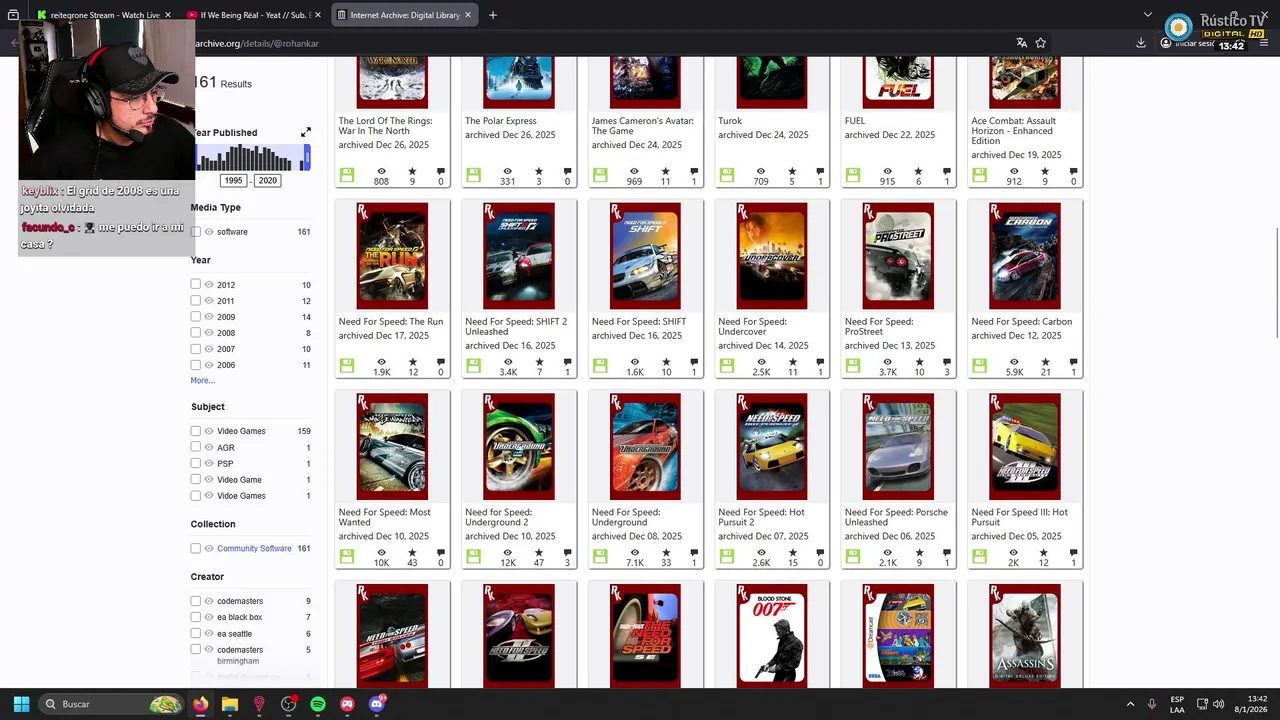Click the volume icon in the system tray

(x=1218, y=704)
